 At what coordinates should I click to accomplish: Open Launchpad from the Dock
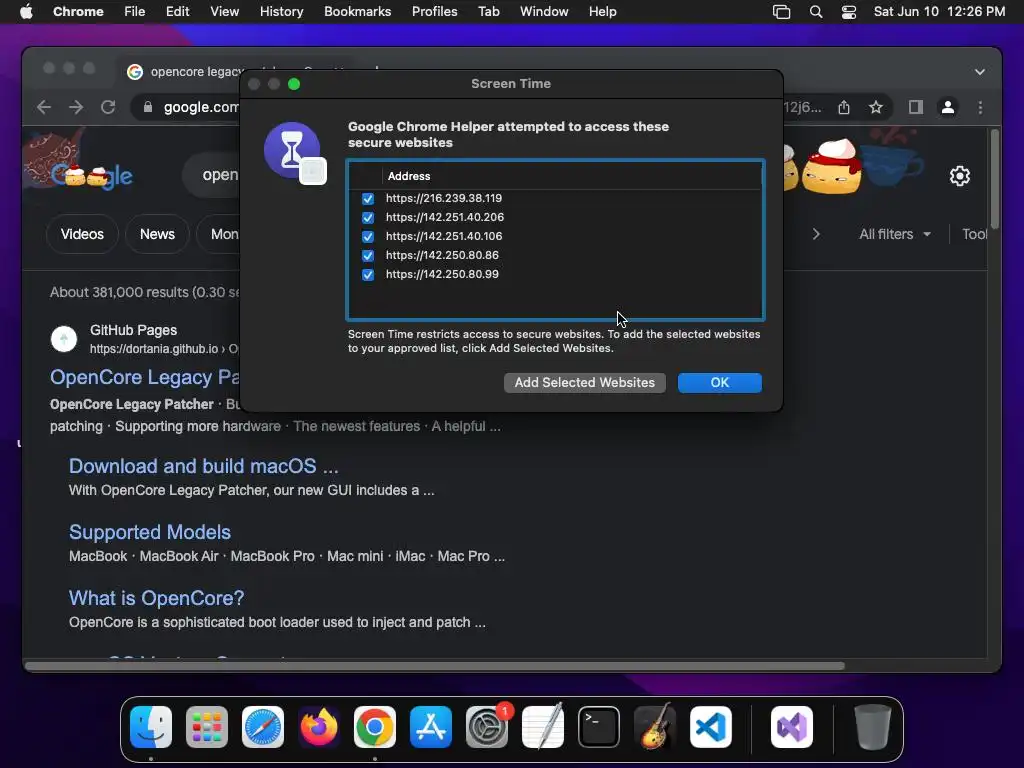click(x=207, y=727)
